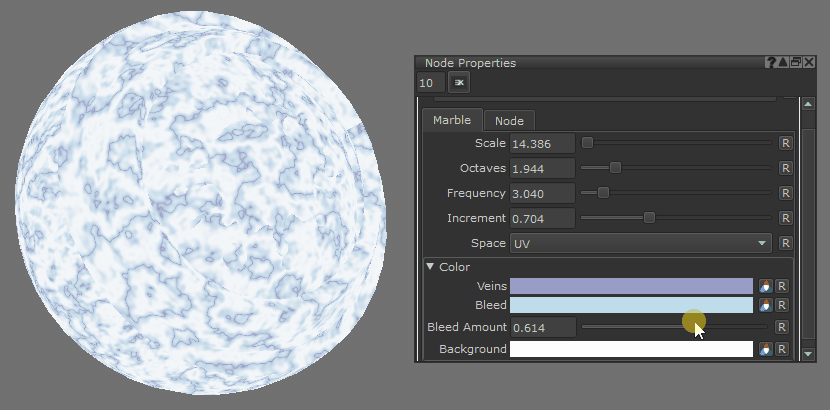This screenshot has width=830, height=410.
Task: Open the color picker icon for Background
Action: [x=766, y=350]
